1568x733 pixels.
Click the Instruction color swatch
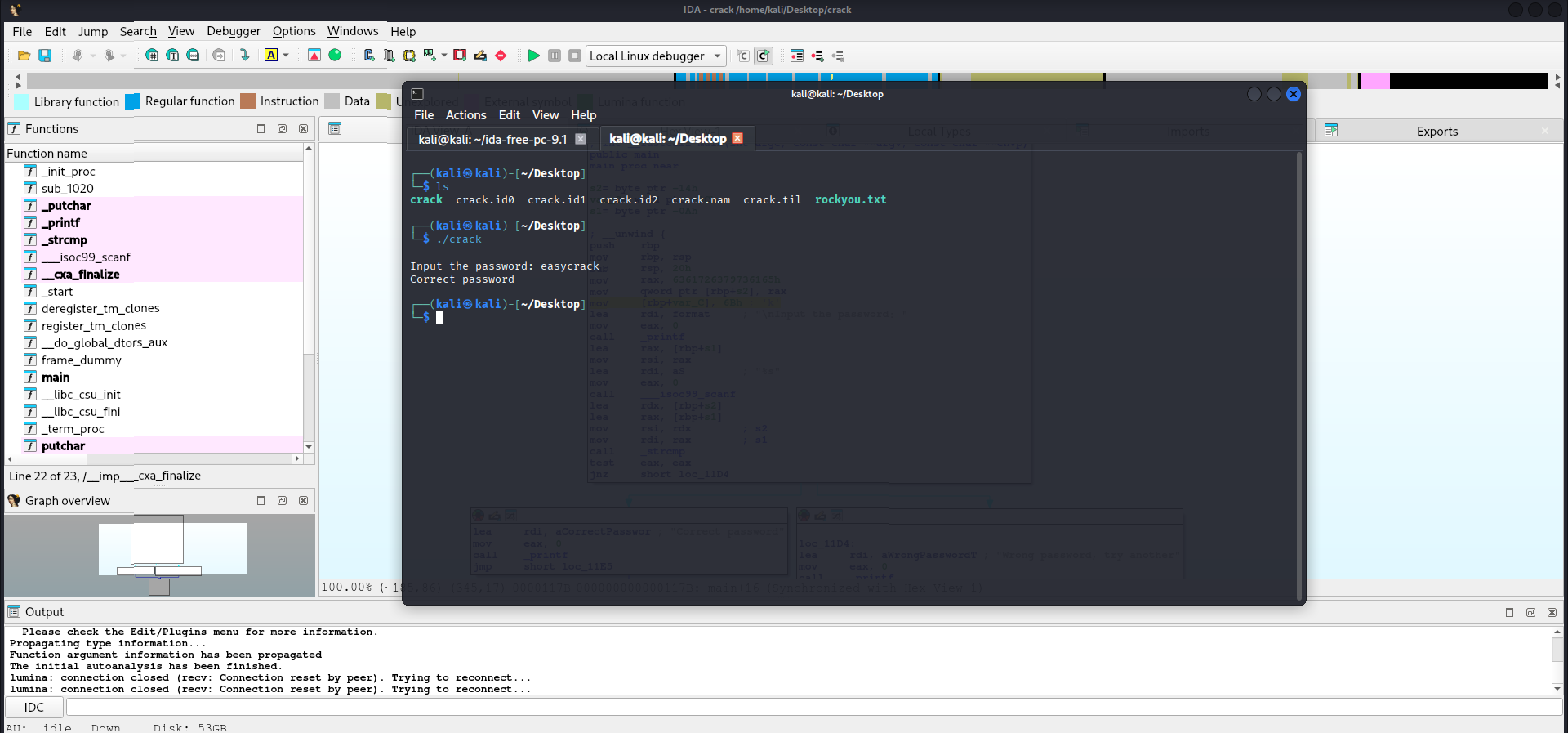(248, 101)
